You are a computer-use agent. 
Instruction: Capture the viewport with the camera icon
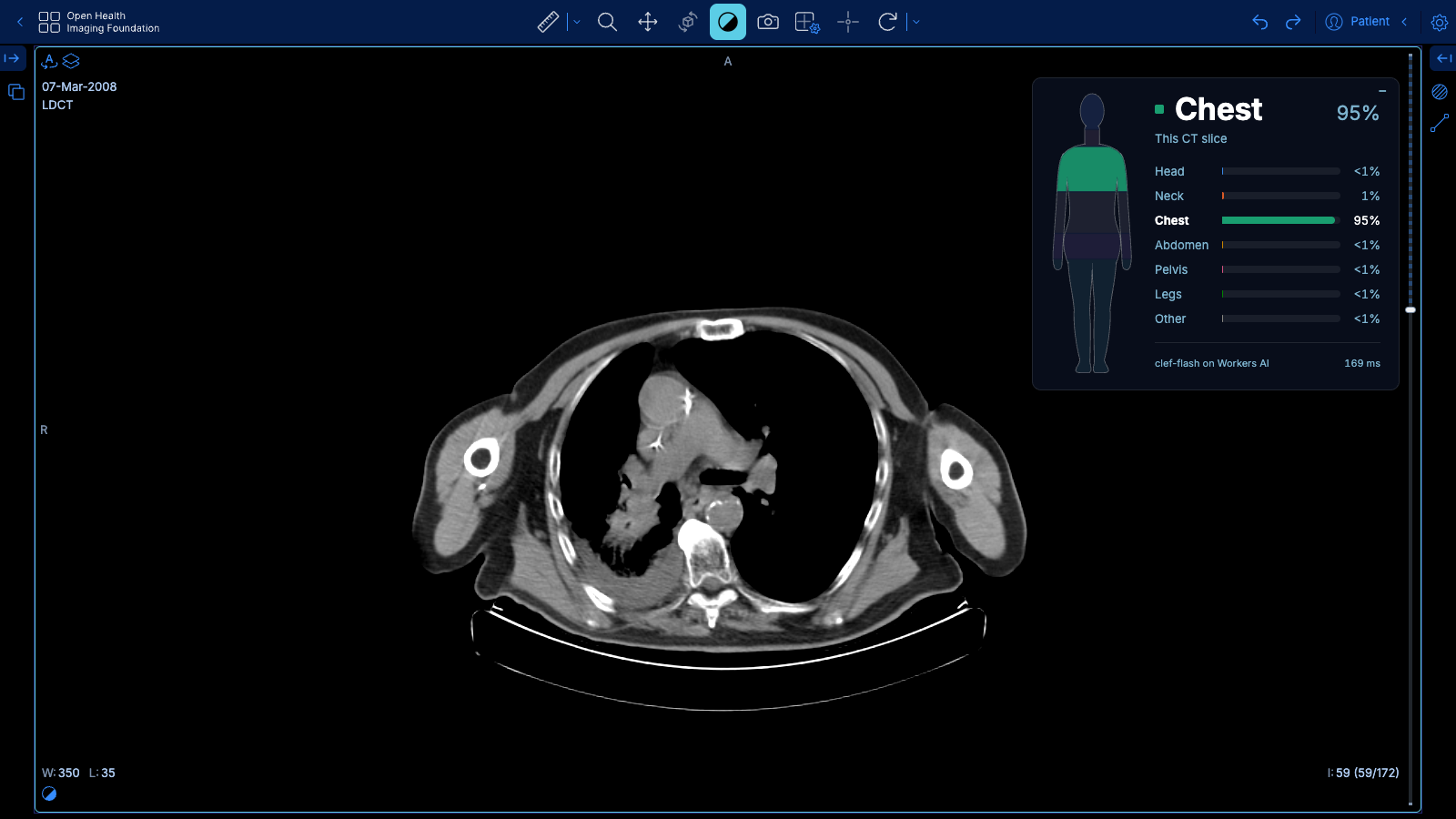(x=768, y=22)
